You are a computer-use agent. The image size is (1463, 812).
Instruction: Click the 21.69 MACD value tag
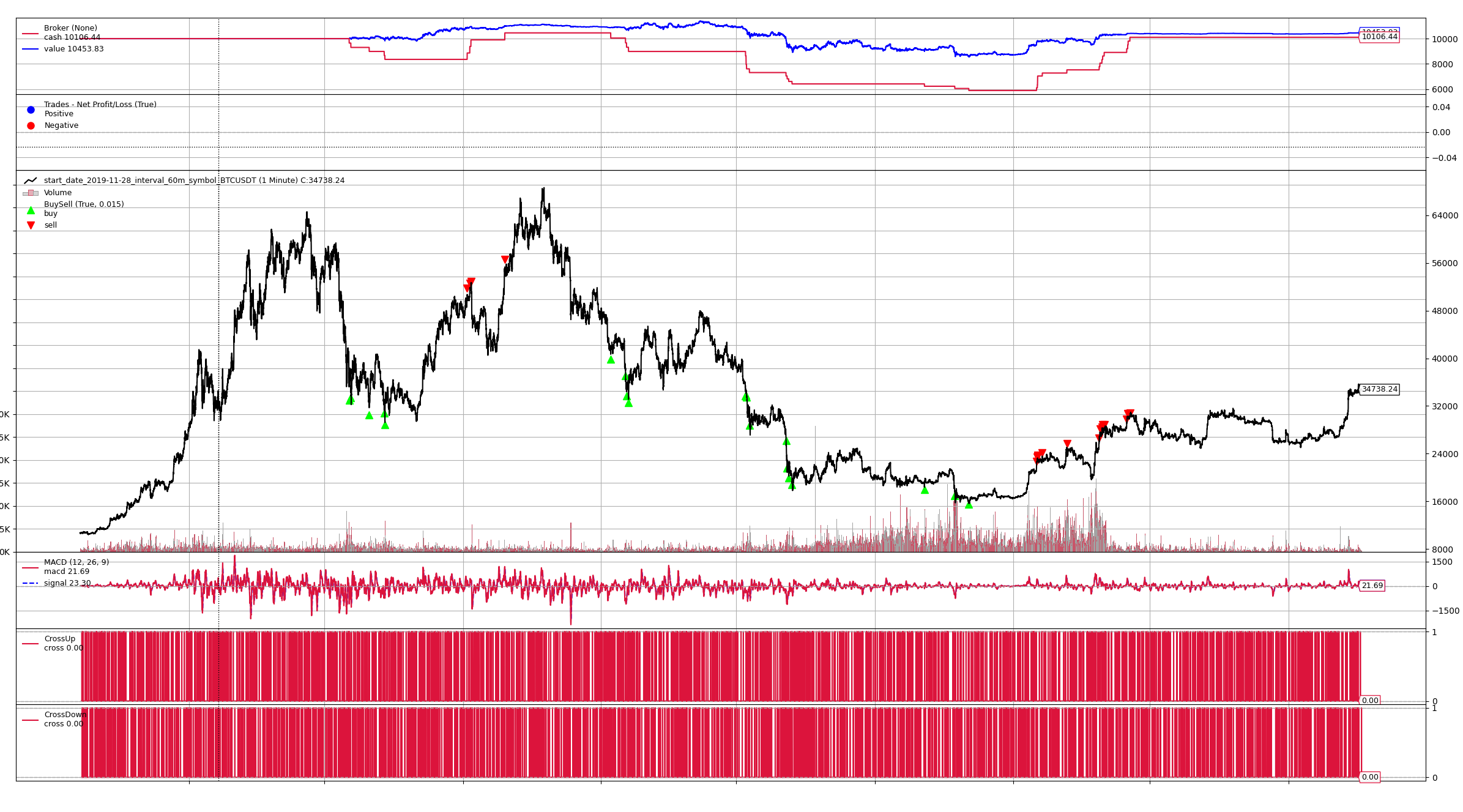pos(1372,586)
